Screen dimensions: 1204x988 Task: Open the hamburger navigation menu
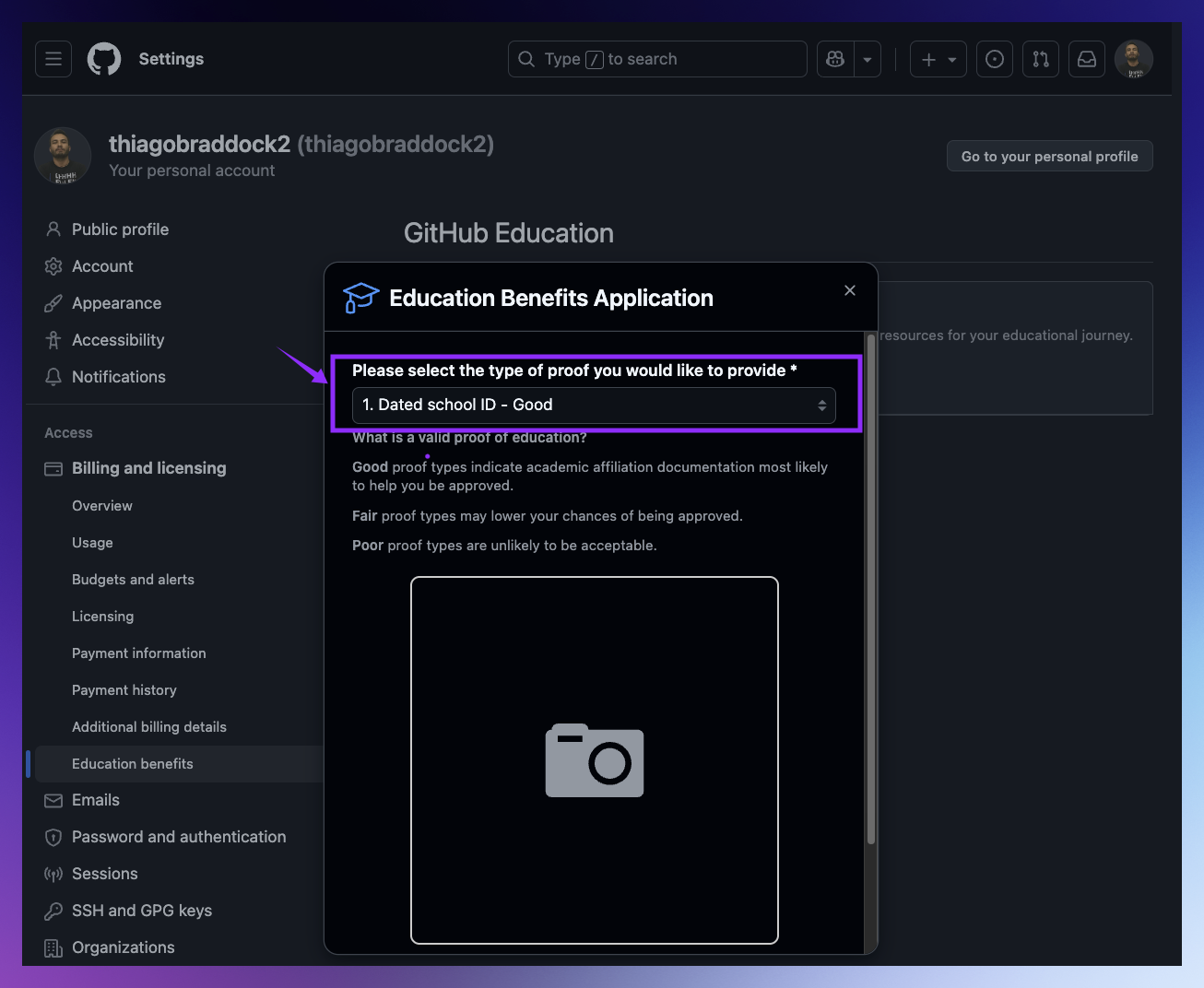click(x=53, y=59)
